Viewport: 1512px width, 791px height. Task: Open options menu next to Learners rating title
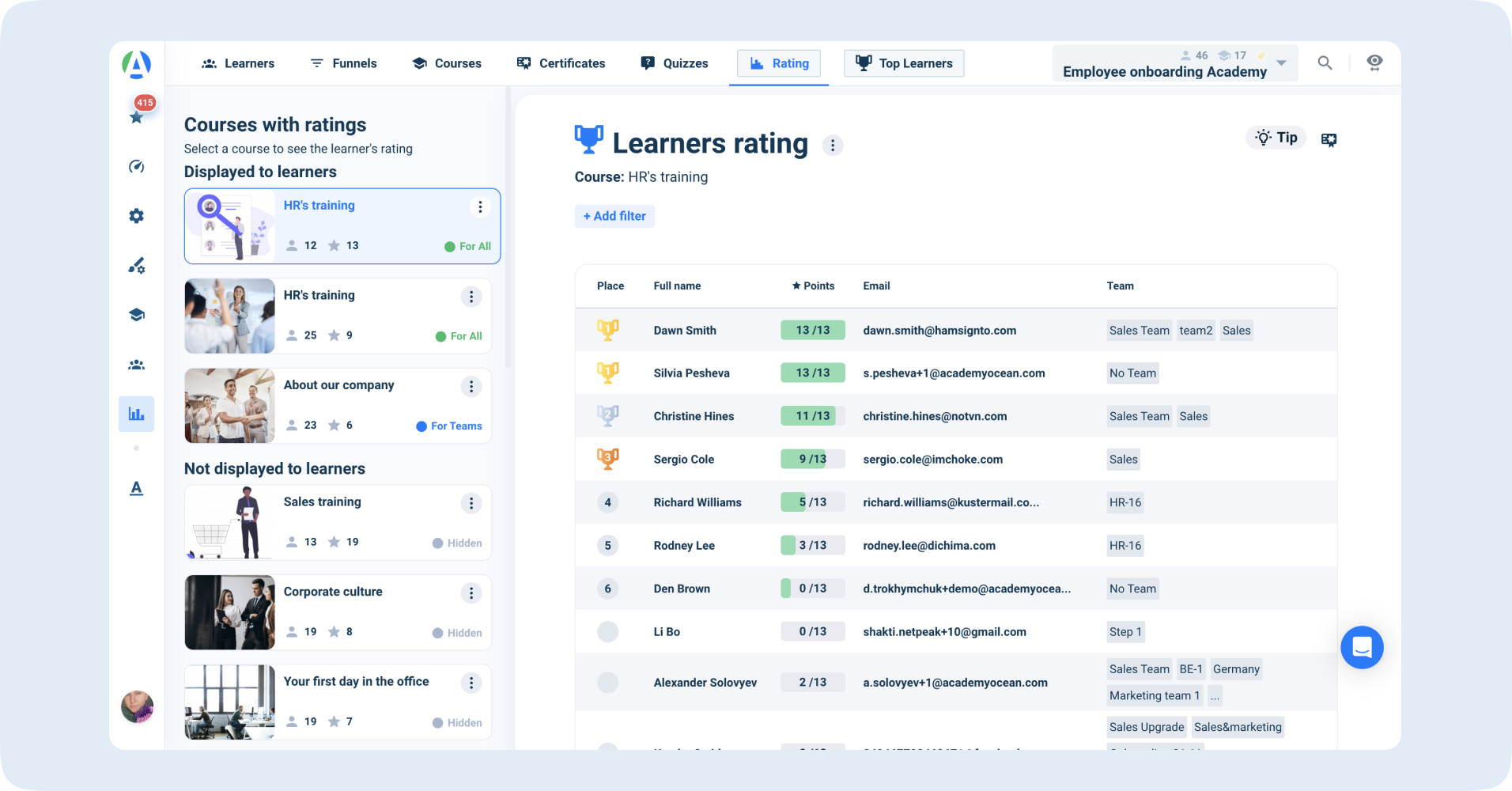point(833,146)
